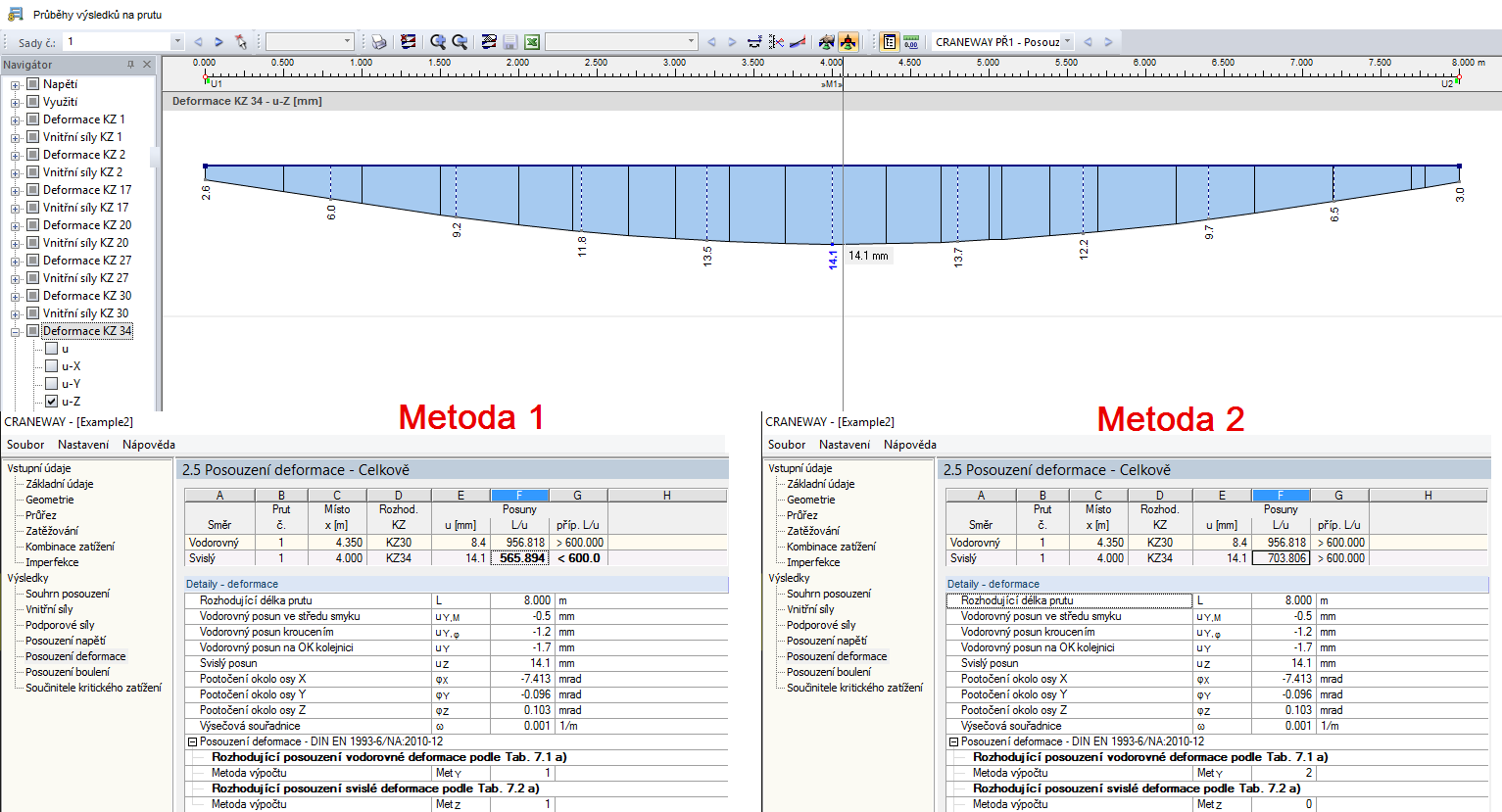Click the extreme values red-blue lines icon

[x=776, y=42]
